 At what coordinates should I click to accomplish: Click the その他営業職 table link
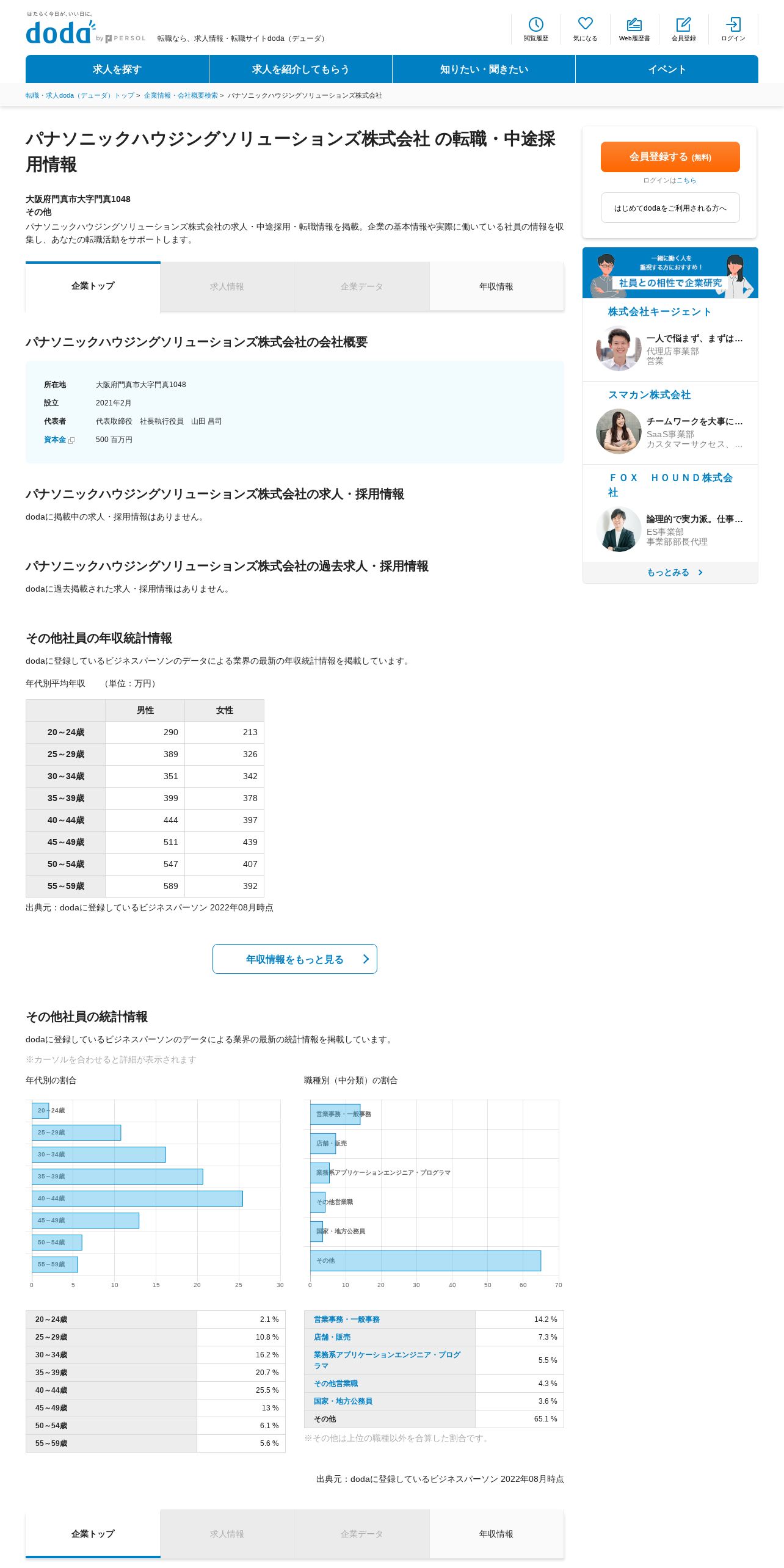click(x=336, y=1384)
